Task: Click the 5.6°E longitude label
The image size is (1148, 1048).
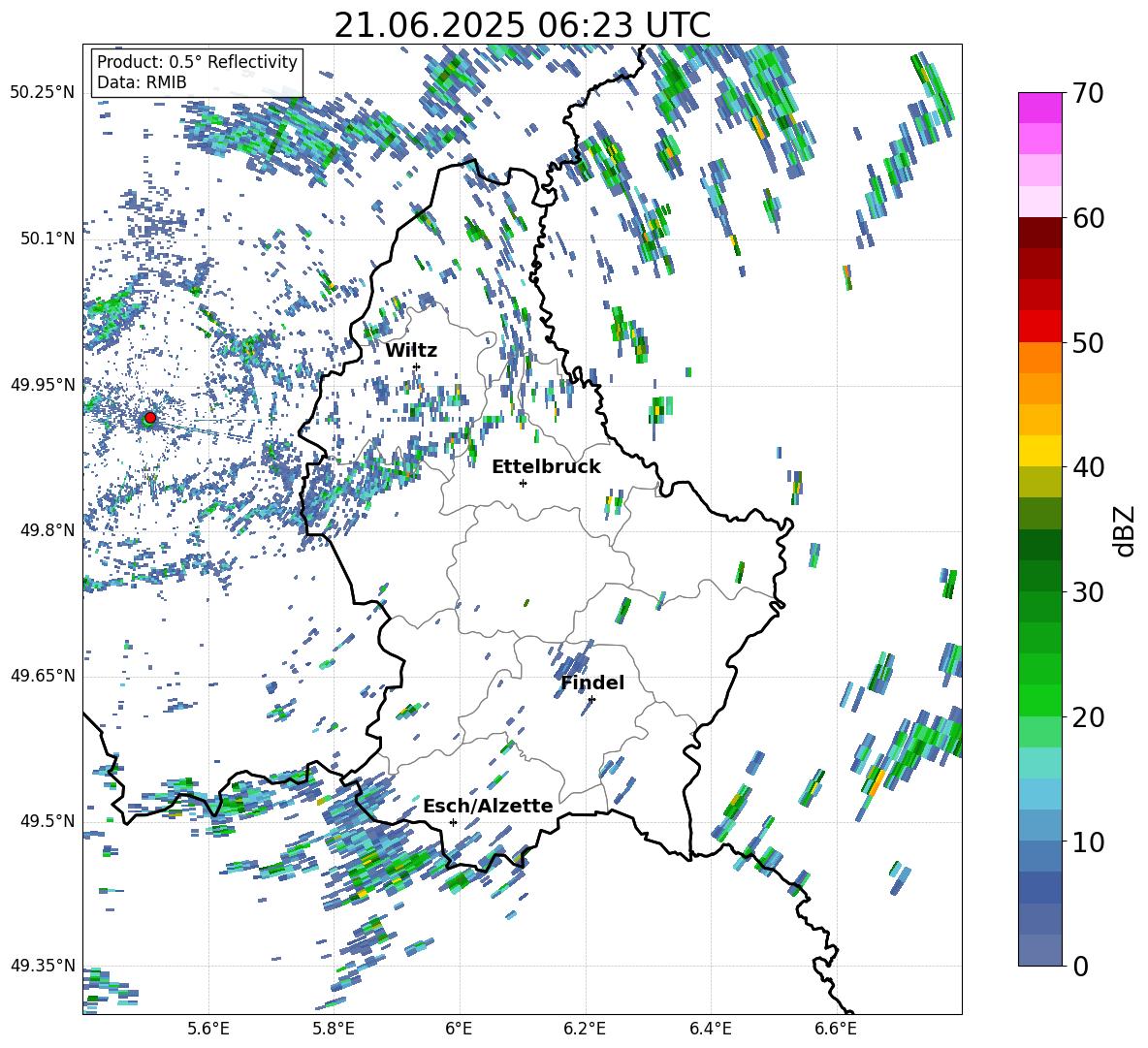Action: click(x=208, y=1029)
